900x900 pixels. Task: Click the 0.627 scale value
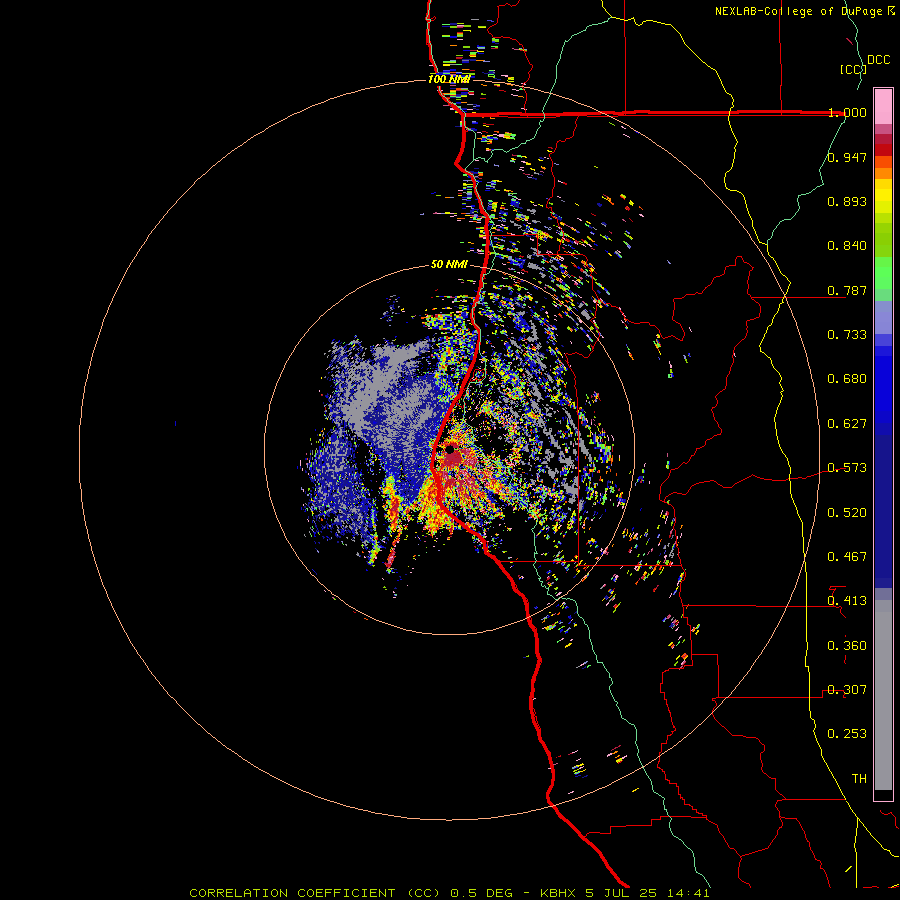click(x=847, y=424)
